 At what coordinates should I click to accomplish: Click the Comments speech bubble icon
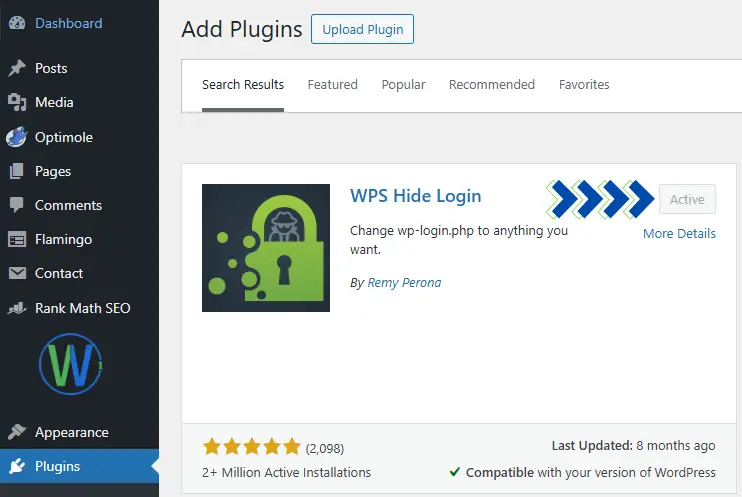pyautogui.click(x=17, y=205)
